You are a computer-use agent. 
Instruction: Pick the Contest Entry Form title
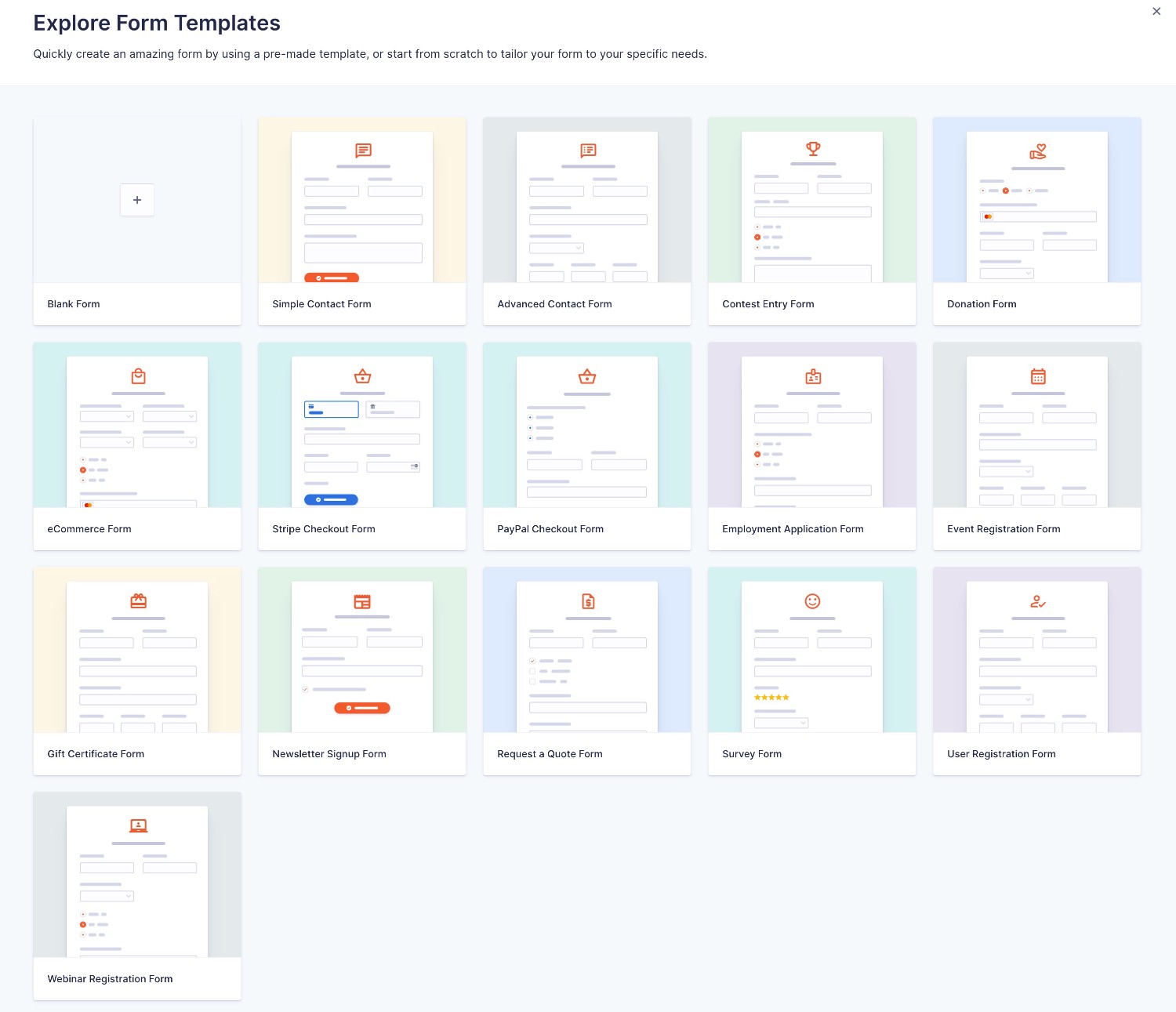click(768, 304)
